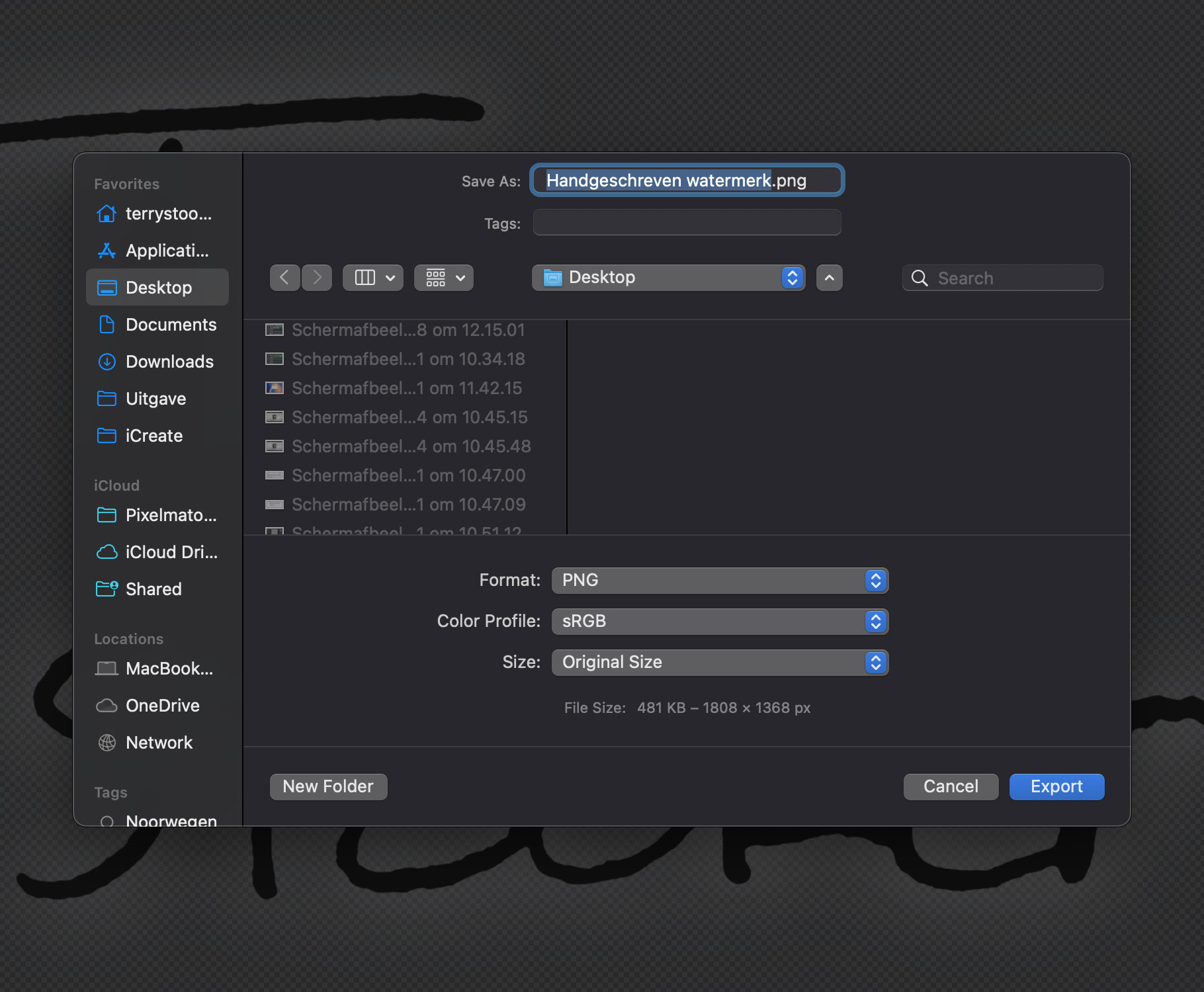The image size is (1204, 992).
Task: Open the Size dropdown showing Original Size
Action: tap(720, 663)
